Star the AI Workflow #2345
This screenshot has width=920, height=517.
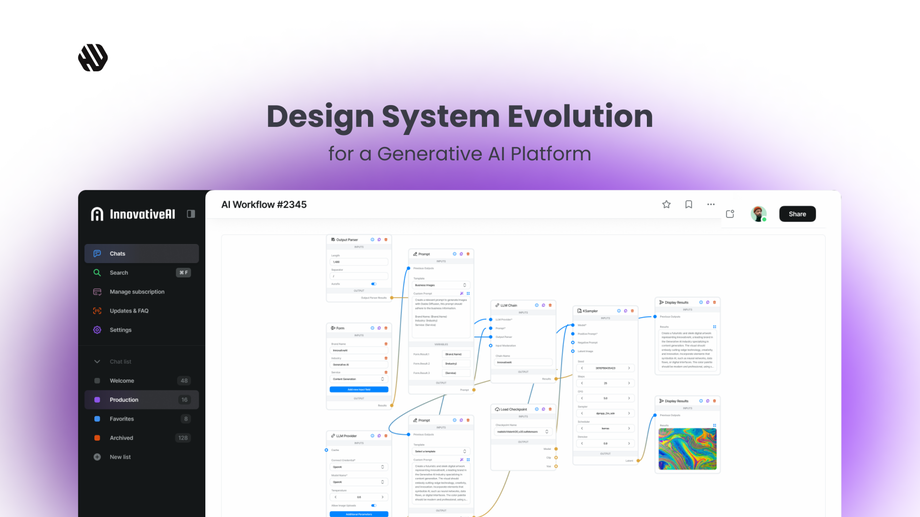click(x=666, y=204)
